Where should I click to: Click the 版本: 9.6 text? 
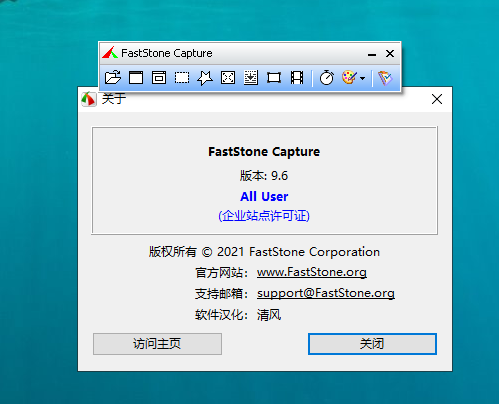[x=264, y=176]
